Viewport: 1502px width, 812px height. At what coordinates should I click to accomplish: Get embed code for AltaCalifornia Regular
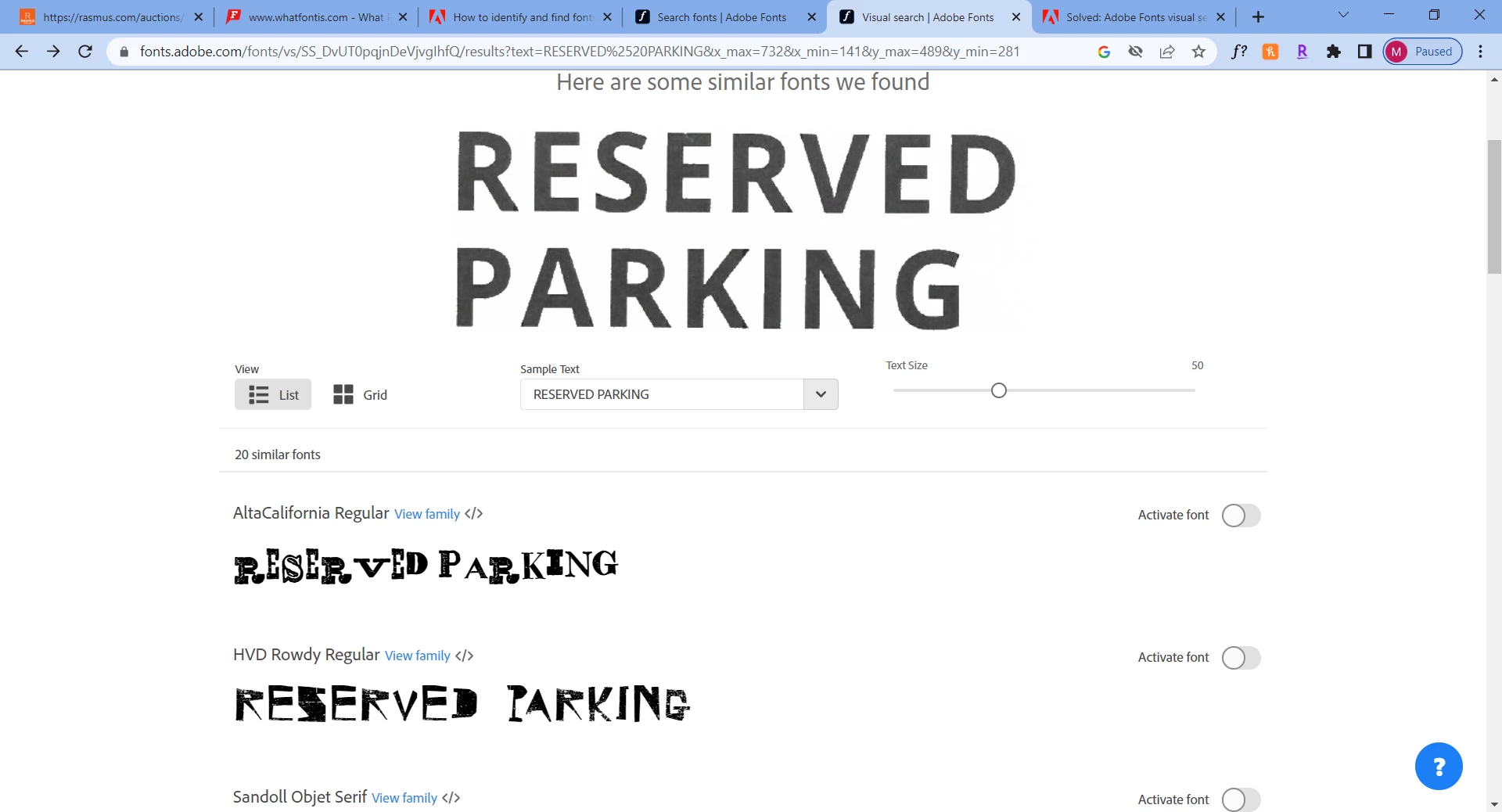[x=473, y=514]
